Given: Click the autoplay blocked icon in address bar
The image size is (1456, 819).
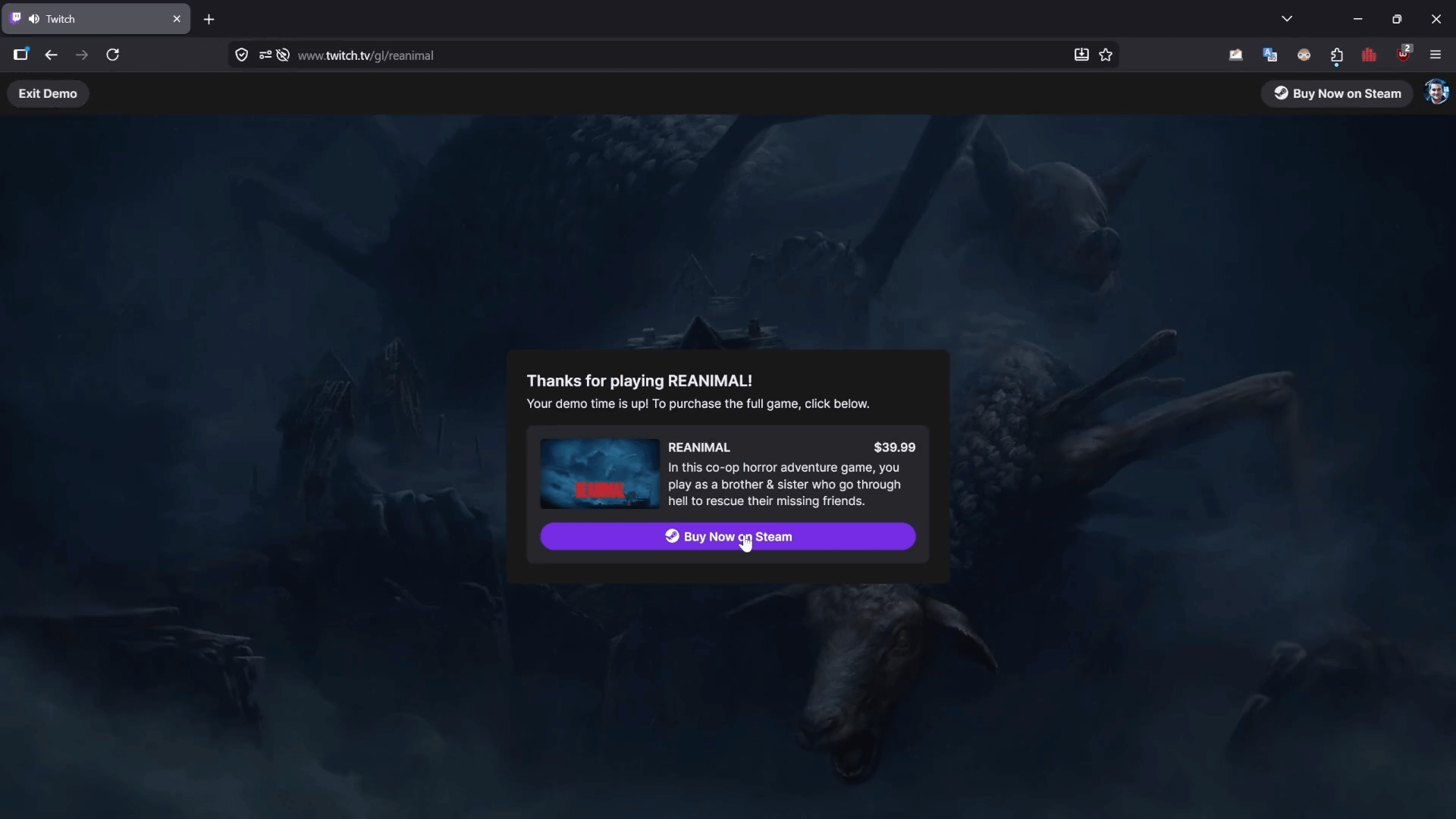Looking at the screenshot, I should 283,55.
